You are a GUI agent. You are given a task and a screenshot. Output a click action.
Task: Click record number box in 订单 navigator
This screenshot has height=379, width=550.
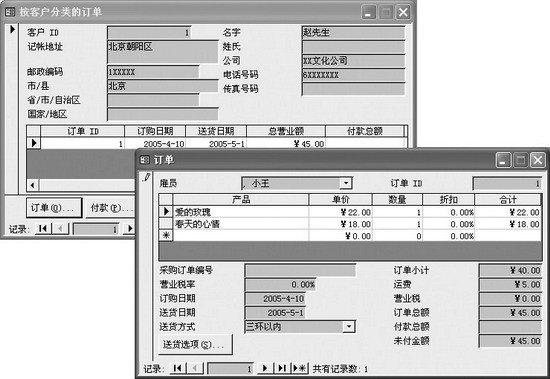[230, 368]
